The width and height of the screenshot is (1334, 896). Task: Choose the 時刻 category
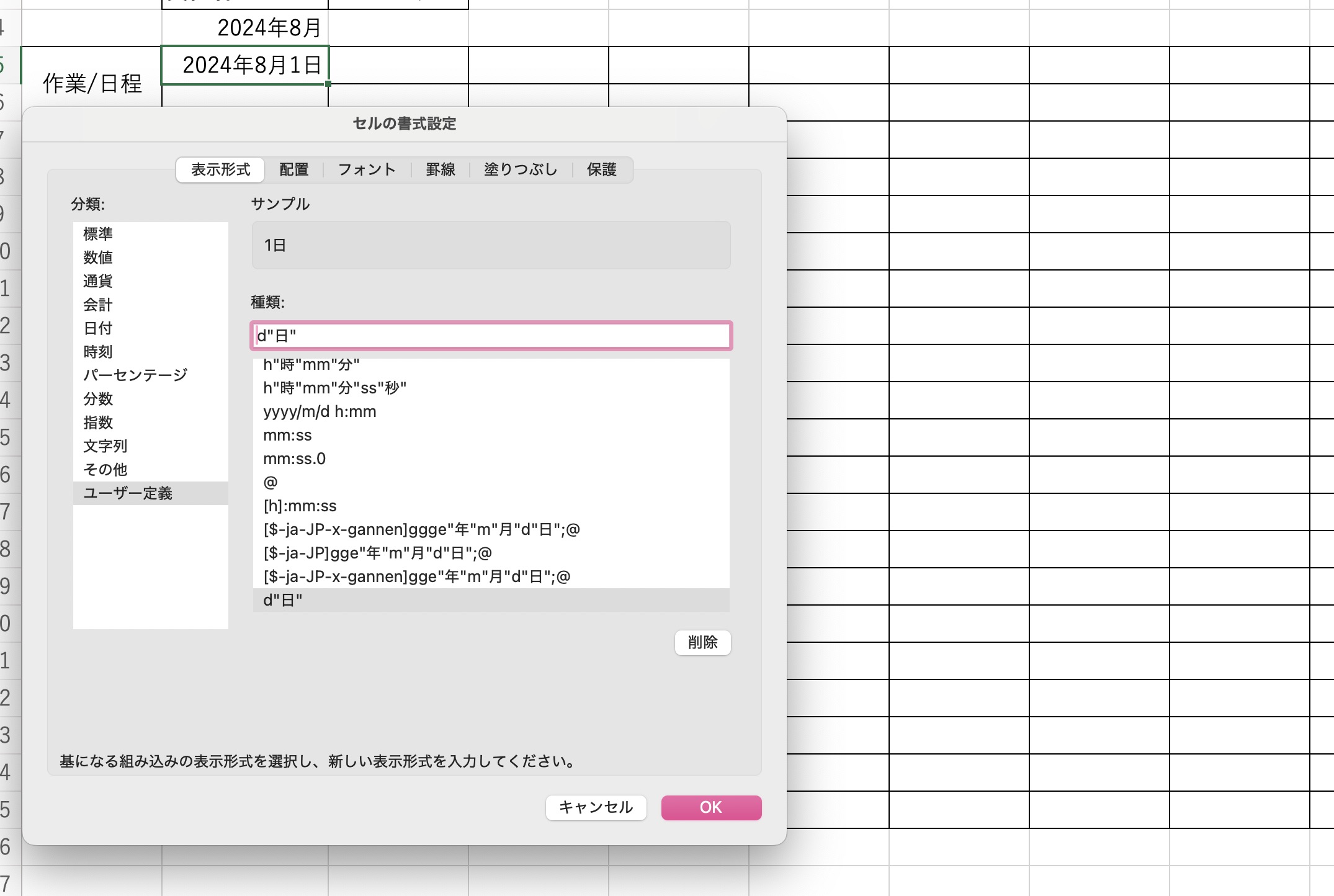151,352
